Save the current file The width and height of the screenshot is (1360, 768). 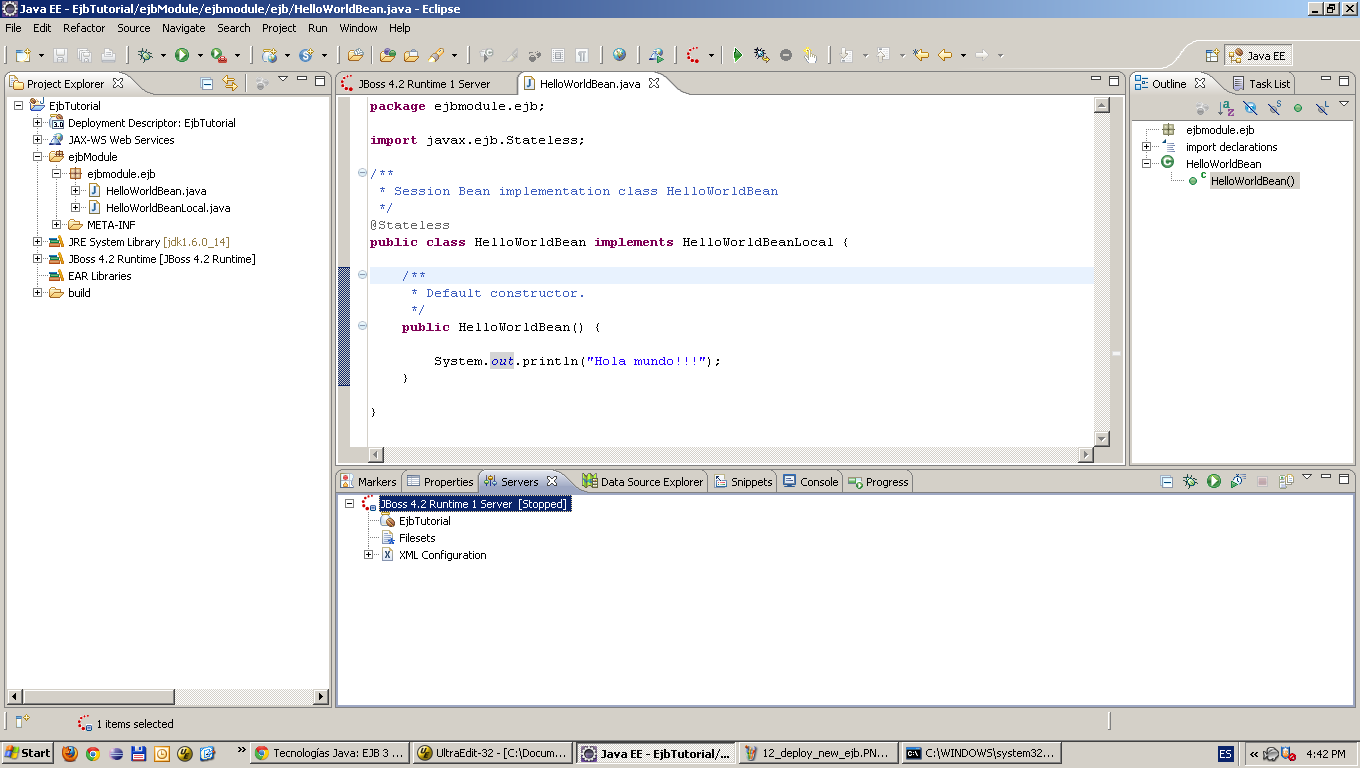click(x=61, y=55)
